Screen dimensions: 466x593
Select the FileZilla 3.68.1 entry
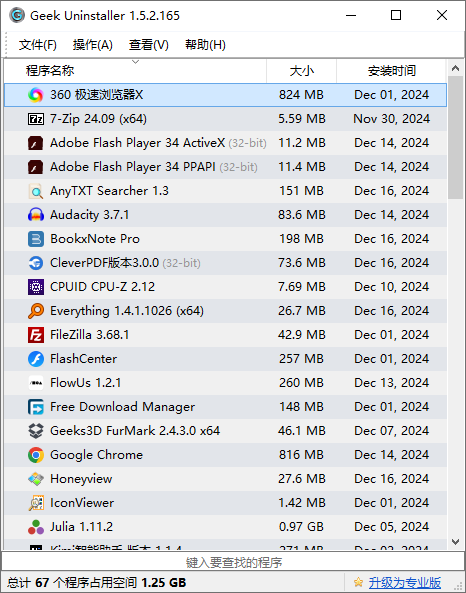pos(90,335)
